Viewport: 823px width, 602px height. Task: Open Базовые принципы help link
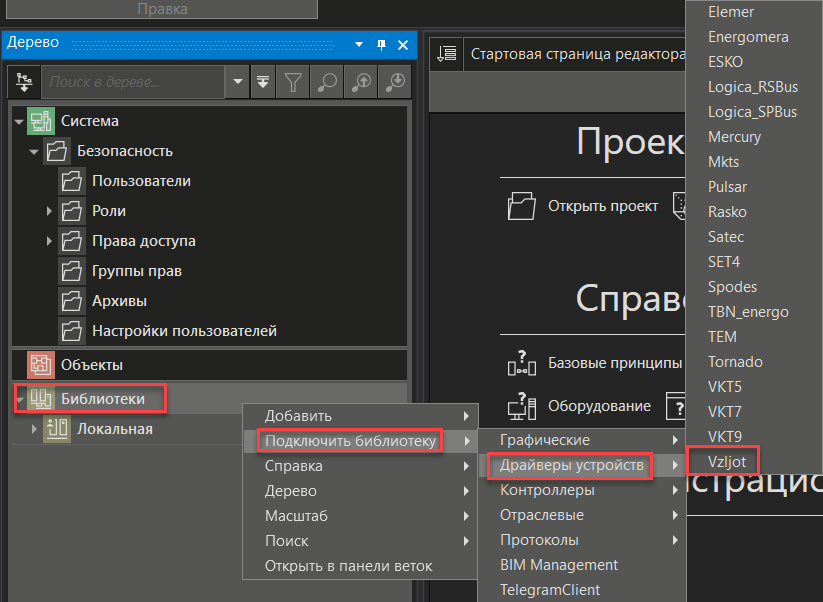tap(593, 366)
